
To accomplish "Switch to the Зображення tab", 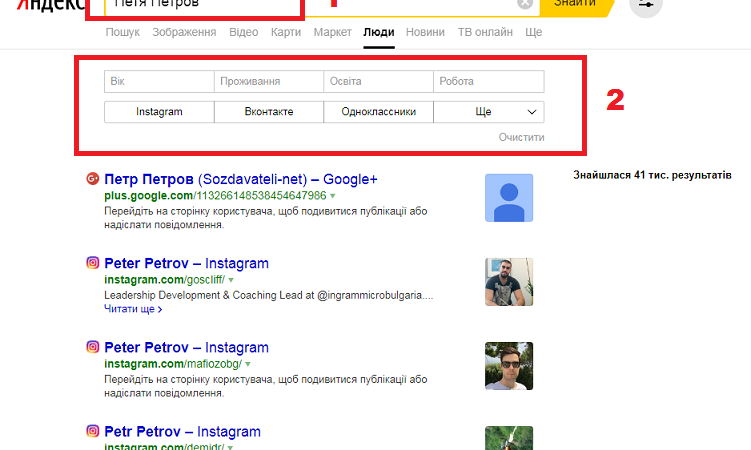I will click(x=184, y=32).
